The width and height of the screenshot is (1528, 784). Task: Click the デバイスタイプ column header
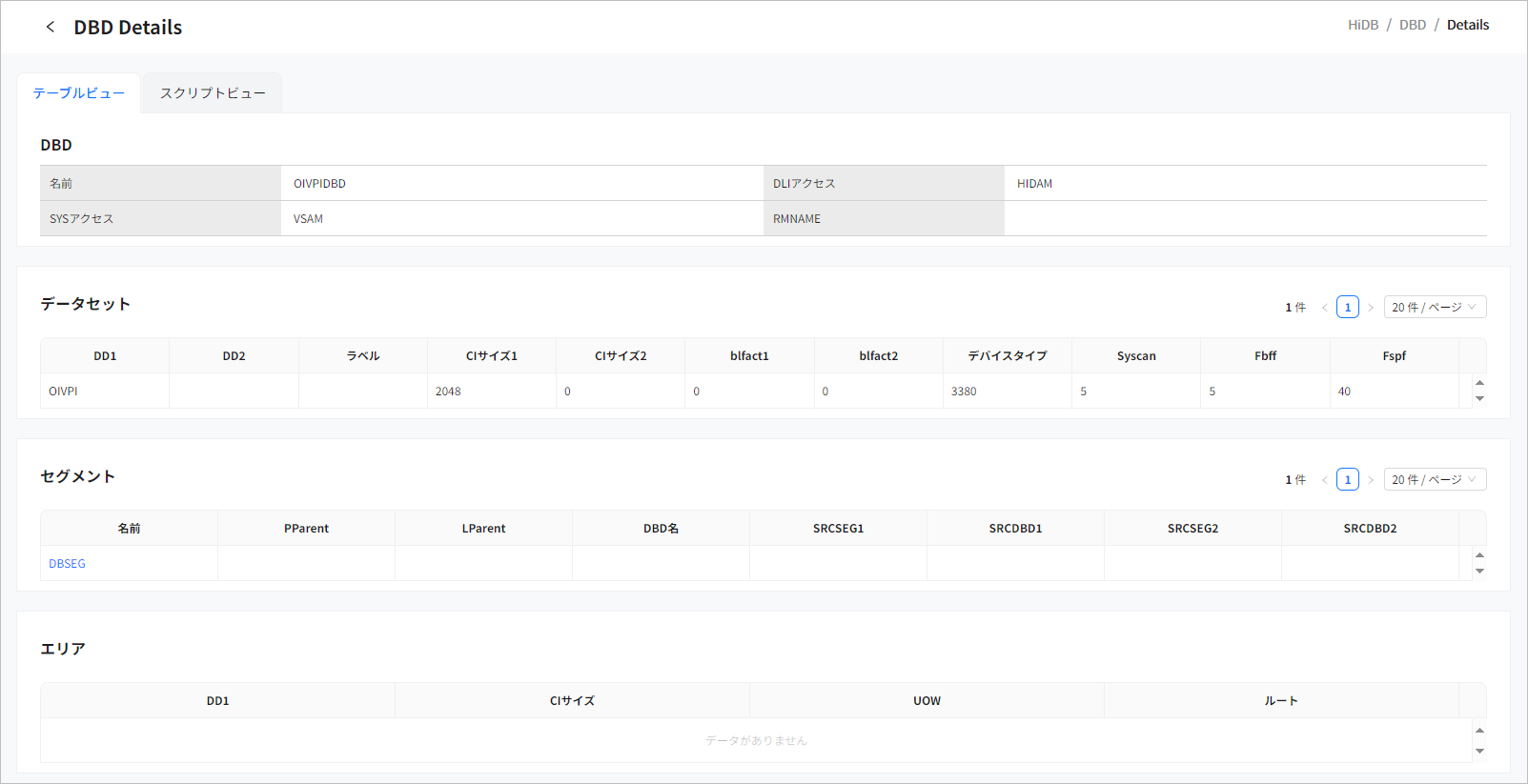(1007, 356)
